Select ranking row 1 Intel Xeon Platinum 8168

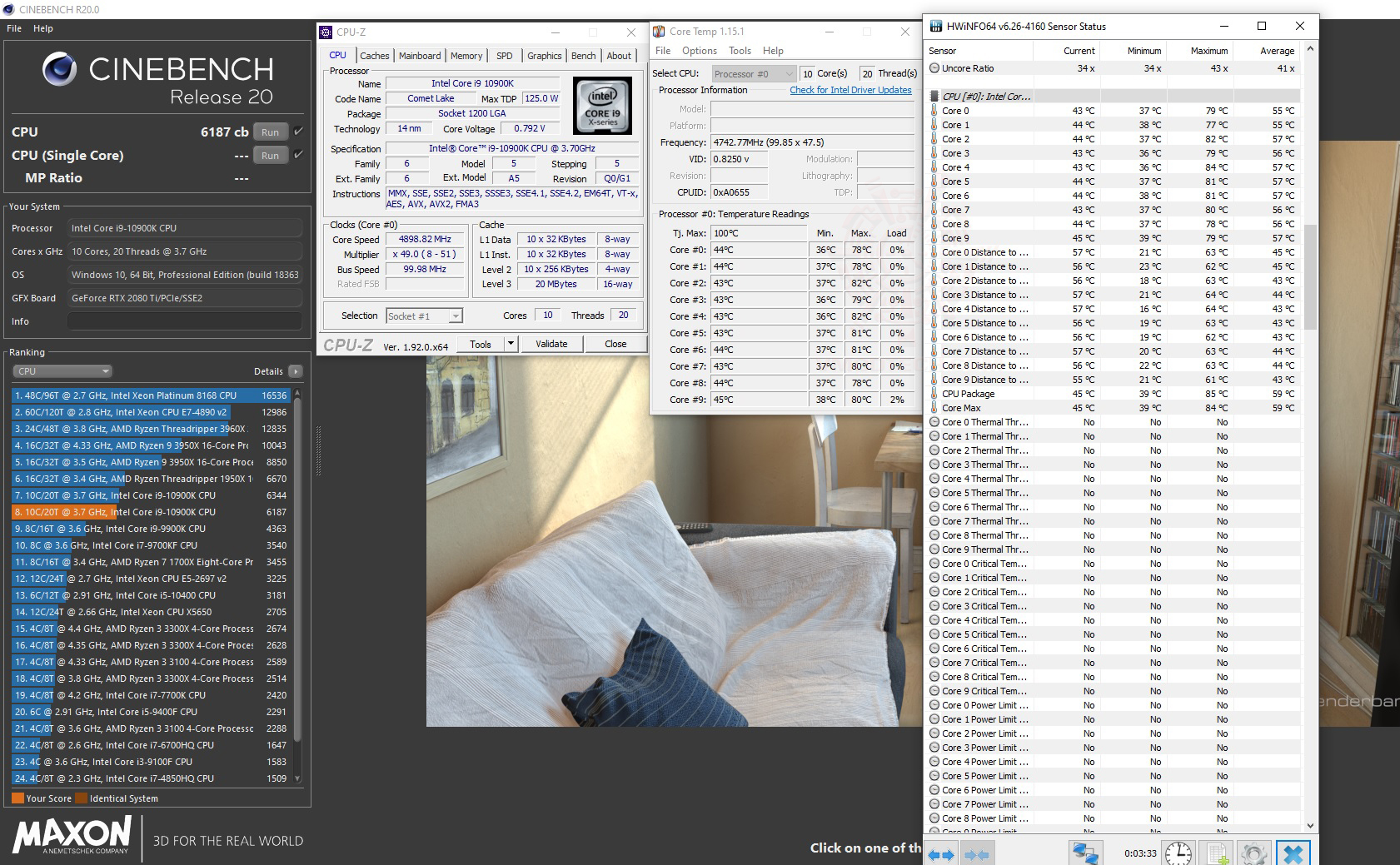pos(151,395)
